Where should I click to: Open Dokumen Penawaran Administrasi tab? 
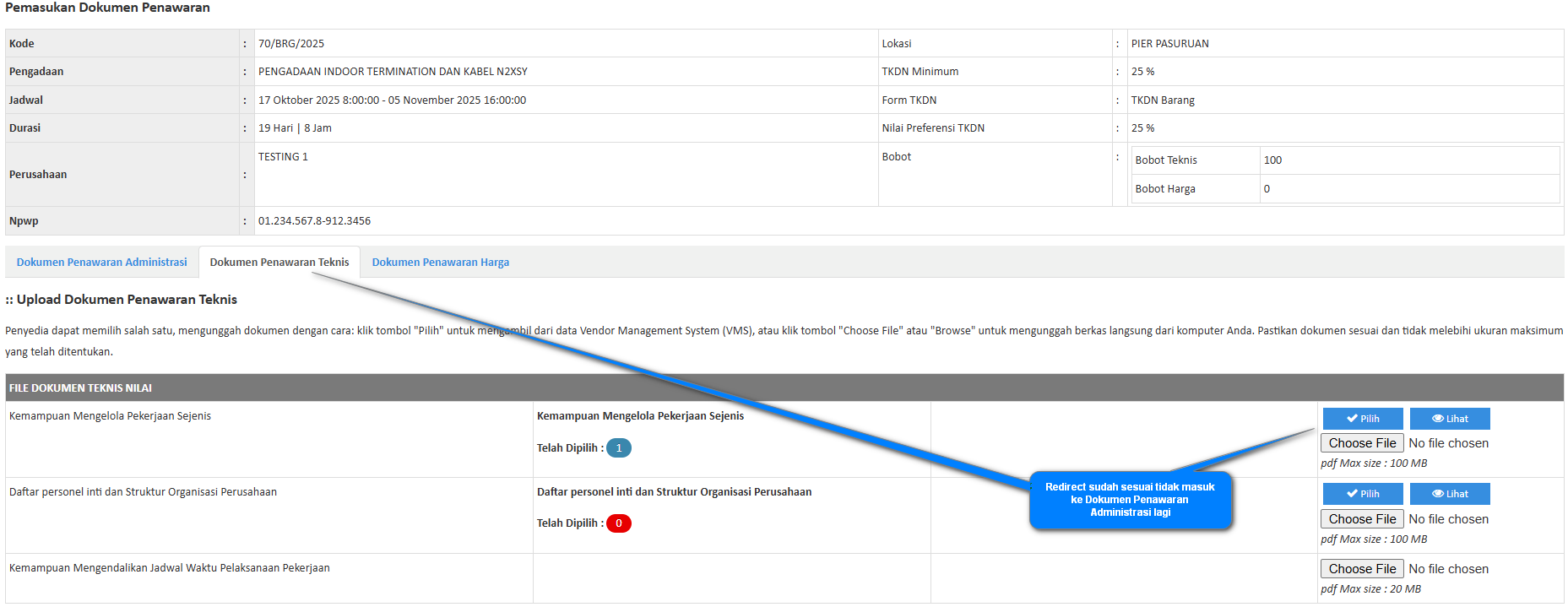101,263
